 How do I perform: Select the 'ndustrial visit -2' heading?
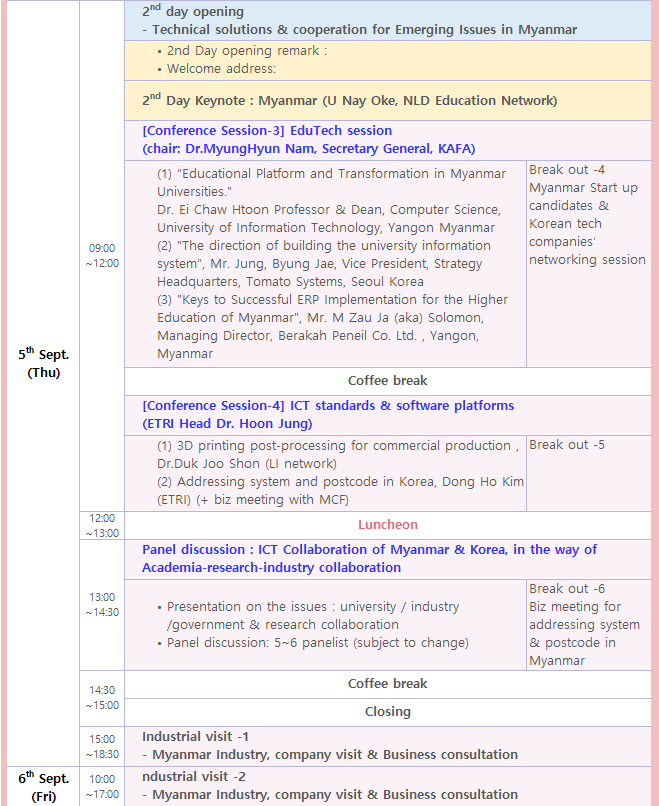[x=194, y=777]
